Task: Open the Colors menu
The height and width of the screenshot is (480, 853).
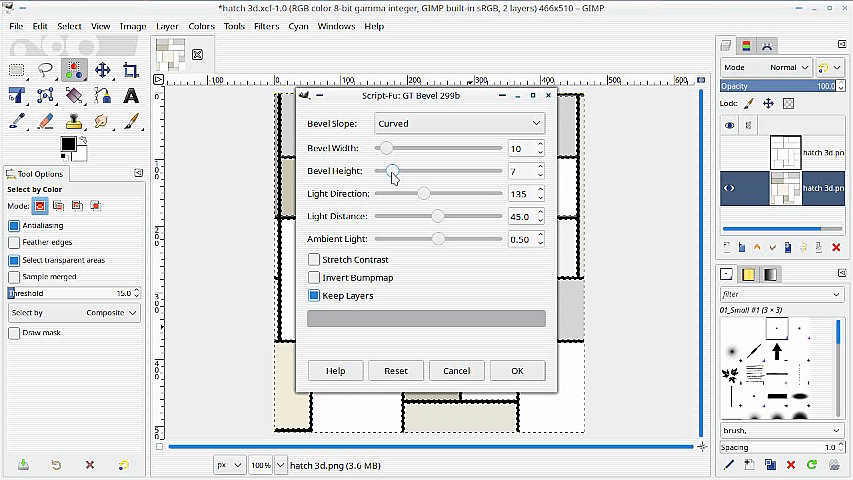Action: pos(201,26)
